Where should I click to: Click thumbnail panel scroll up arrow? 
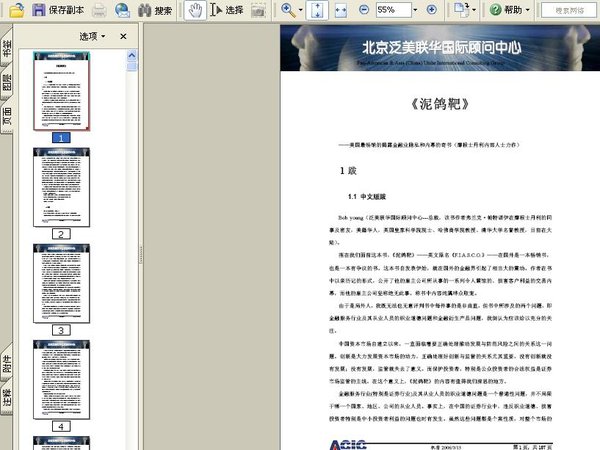(x=132, y=55)
